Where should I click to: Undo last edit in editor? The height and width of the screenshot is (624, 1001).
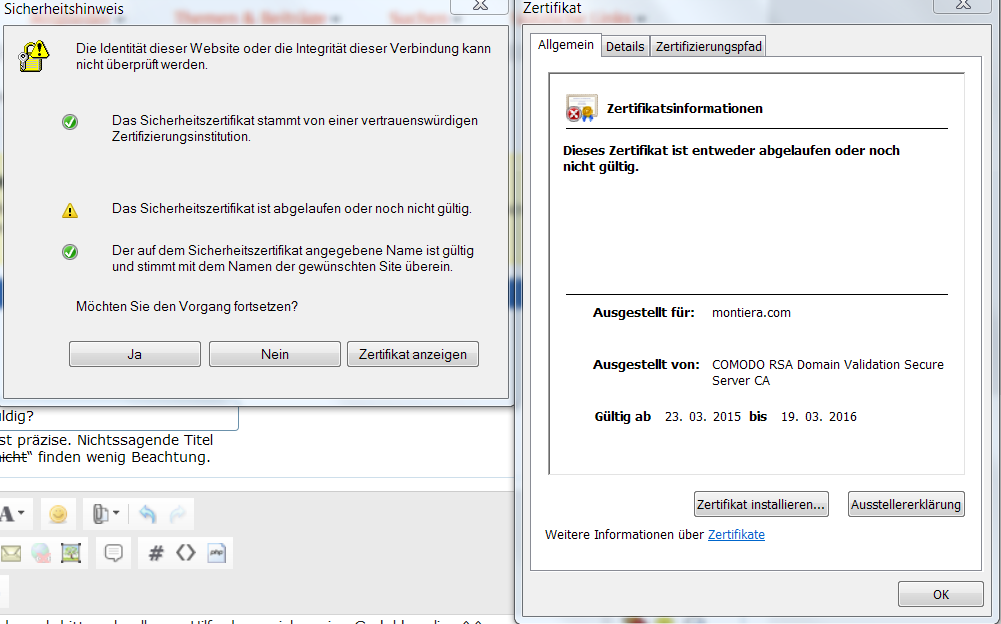tap(147, 514)
